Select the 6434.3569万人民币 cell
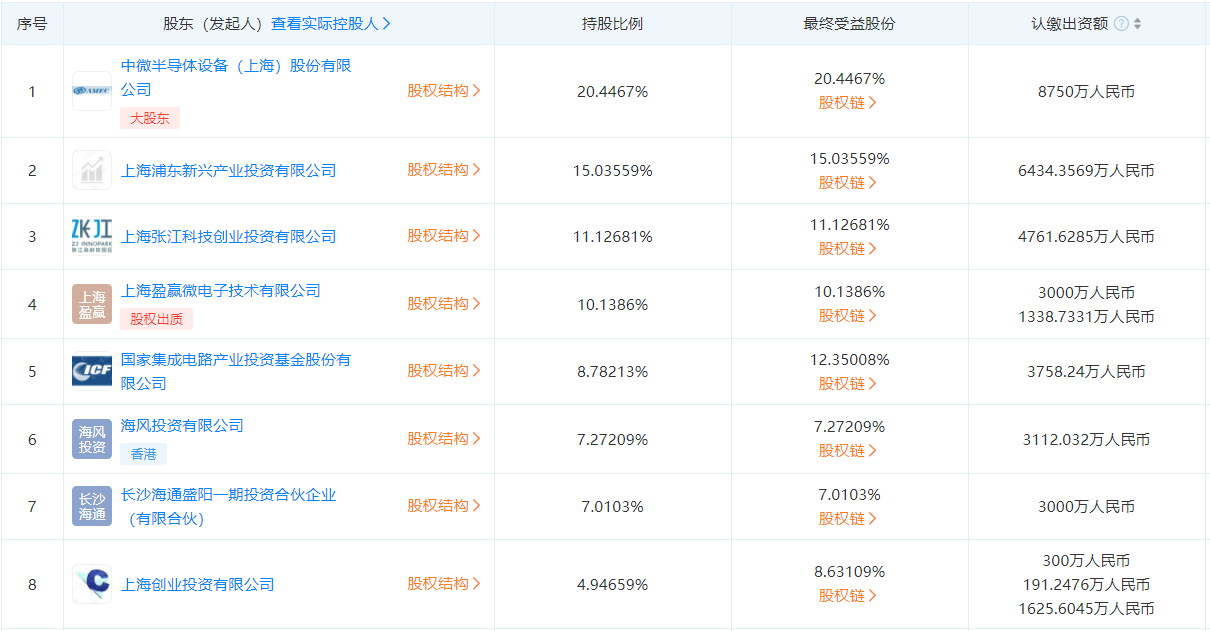Screen dimensions: 1210x631 tap(1086, 171)
